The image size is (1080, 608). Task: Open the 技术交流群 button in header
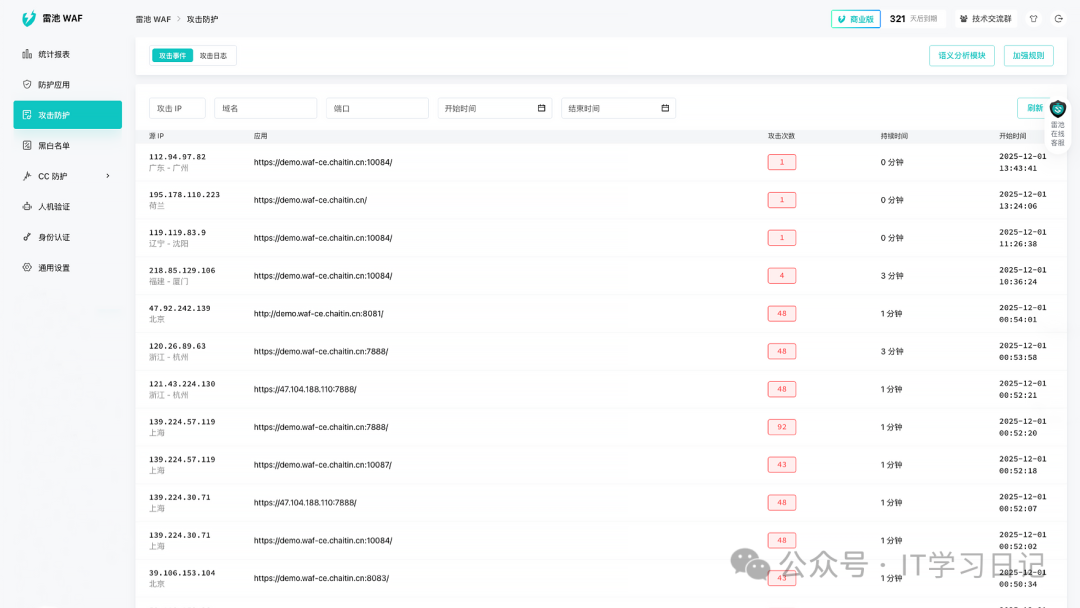(x=984, y=19)
